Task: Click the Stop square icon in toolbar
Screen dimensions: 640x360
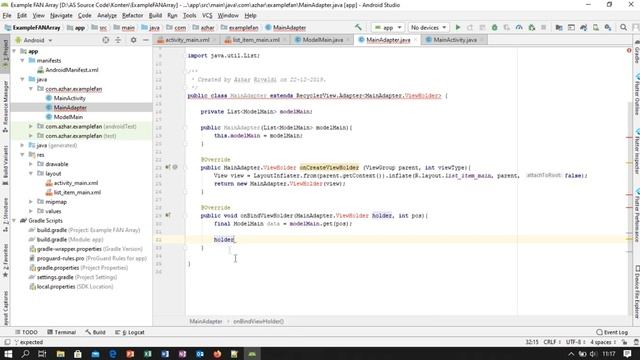Action: click(543, 27)
